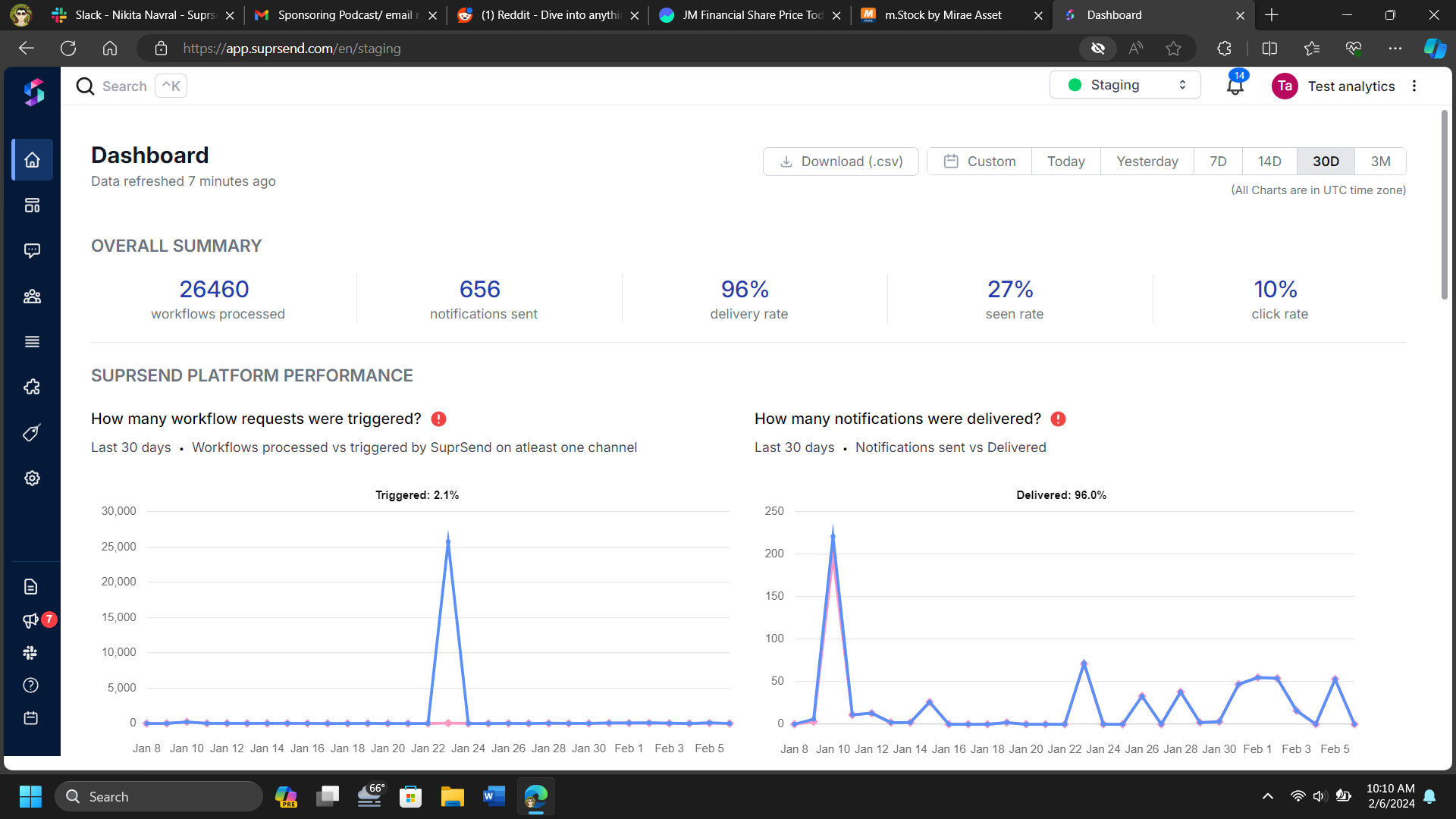Viewport: 1456px width, 819px height.
Task: Open the Logs list icon in sidebar
Action: coord(32,342)
